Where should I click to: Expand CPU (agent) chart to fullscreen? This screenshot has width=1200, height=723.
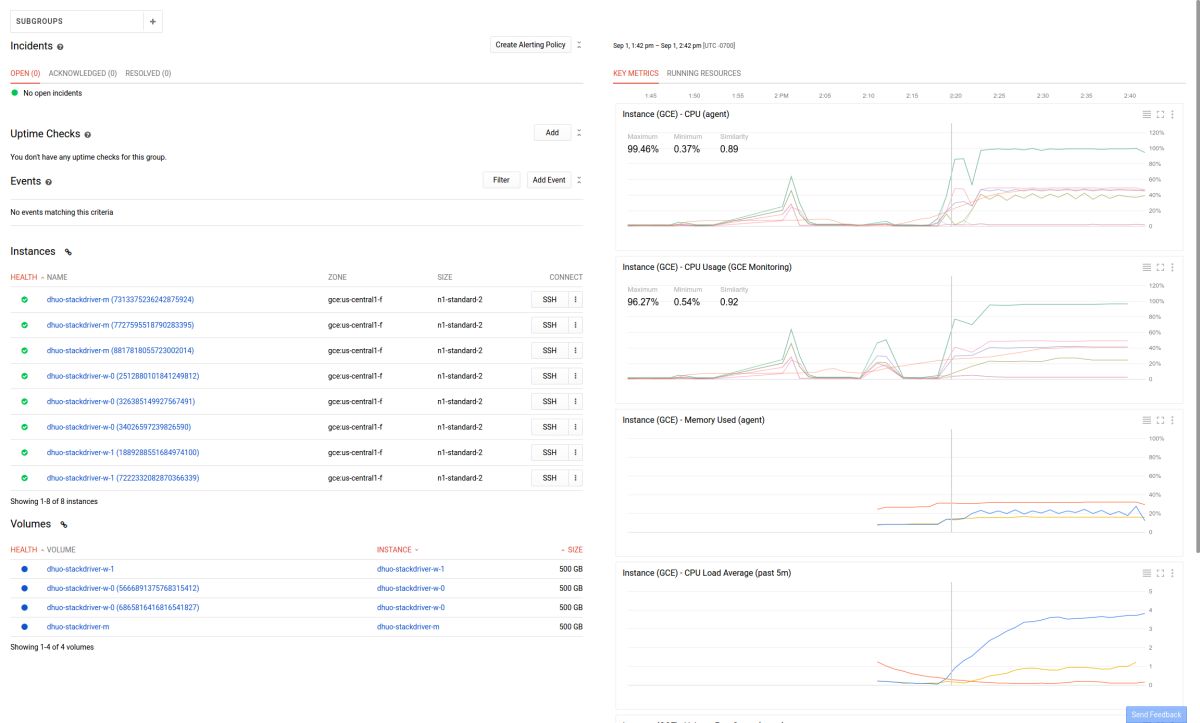1161,114
